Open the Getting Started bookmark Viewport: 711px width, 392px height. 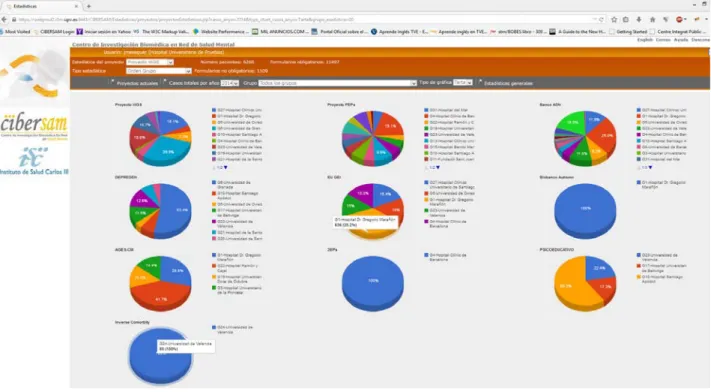[628, 32]
